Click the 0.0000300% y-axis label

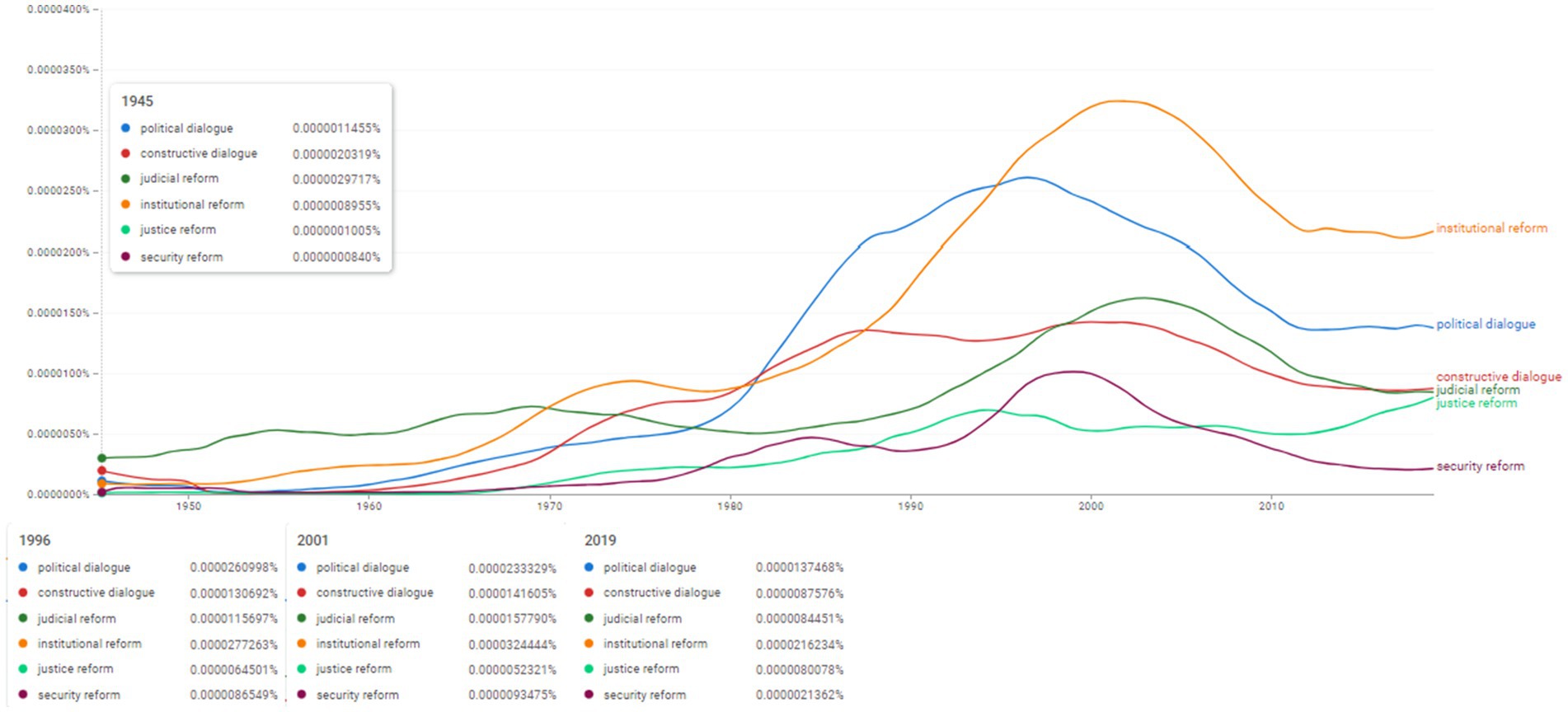click(58, 130)
